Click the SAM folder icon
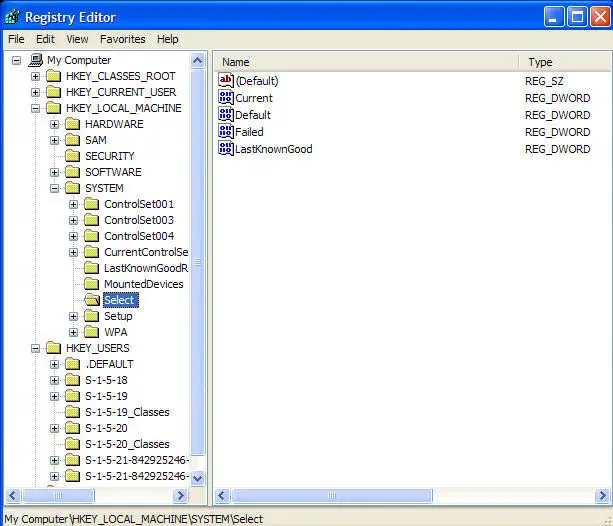 72,140
